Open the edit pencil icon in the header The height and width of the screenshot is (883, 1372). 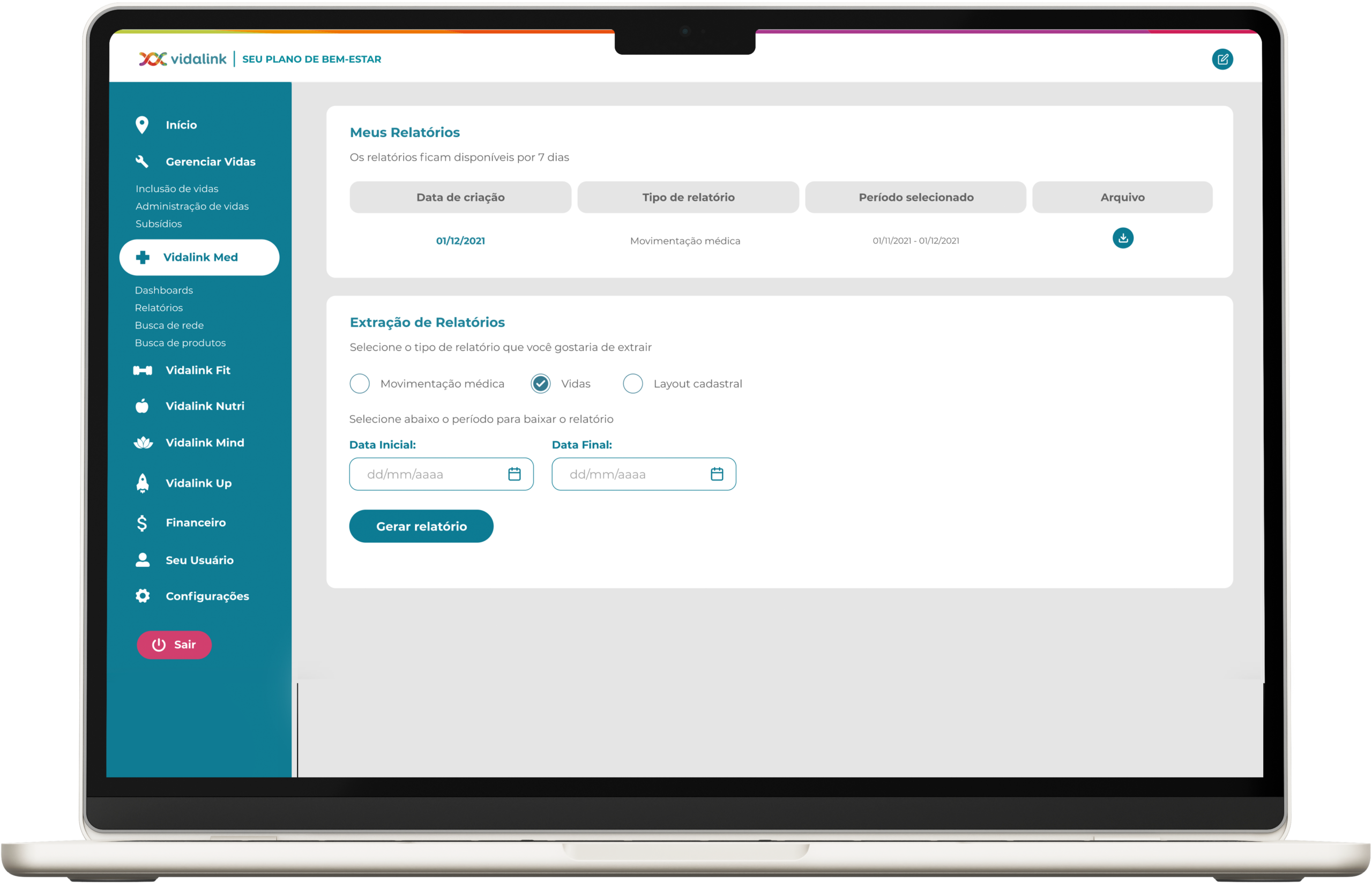click(x=1222, y=59)
